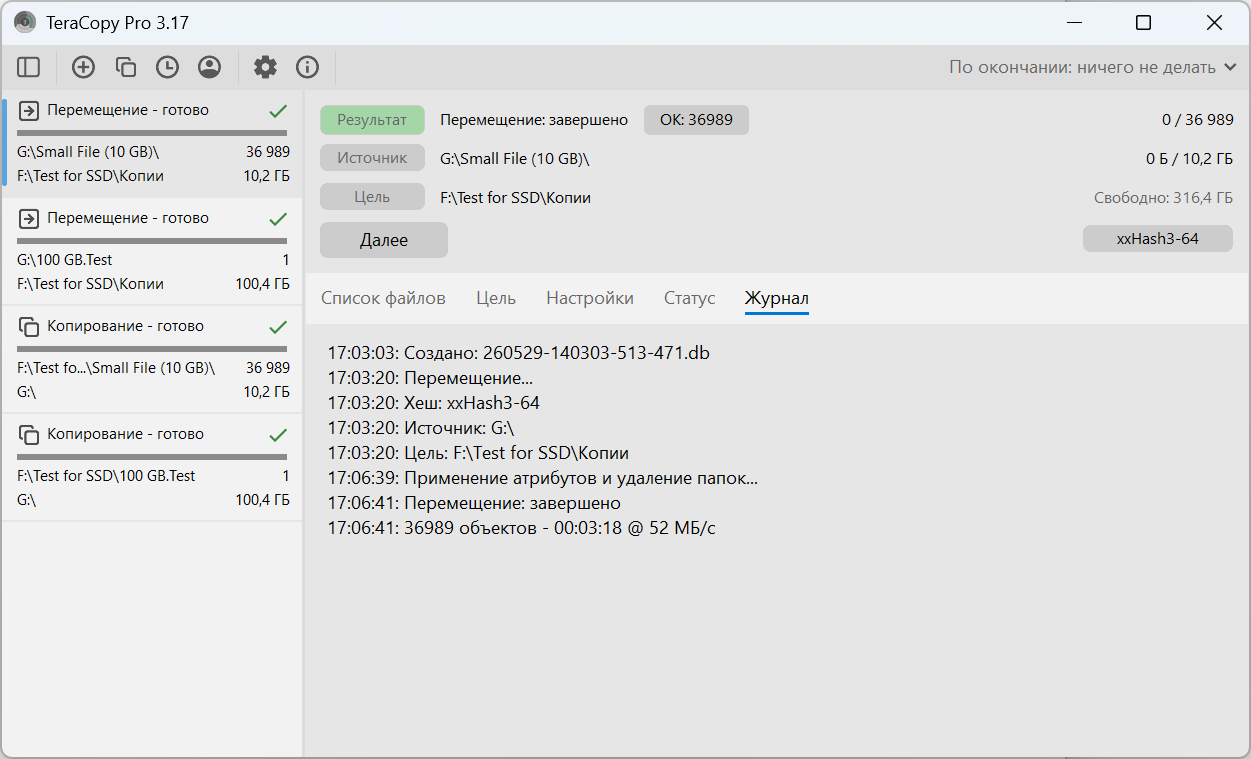Click the copy icon of the Small File copy job

coord(29,326)
